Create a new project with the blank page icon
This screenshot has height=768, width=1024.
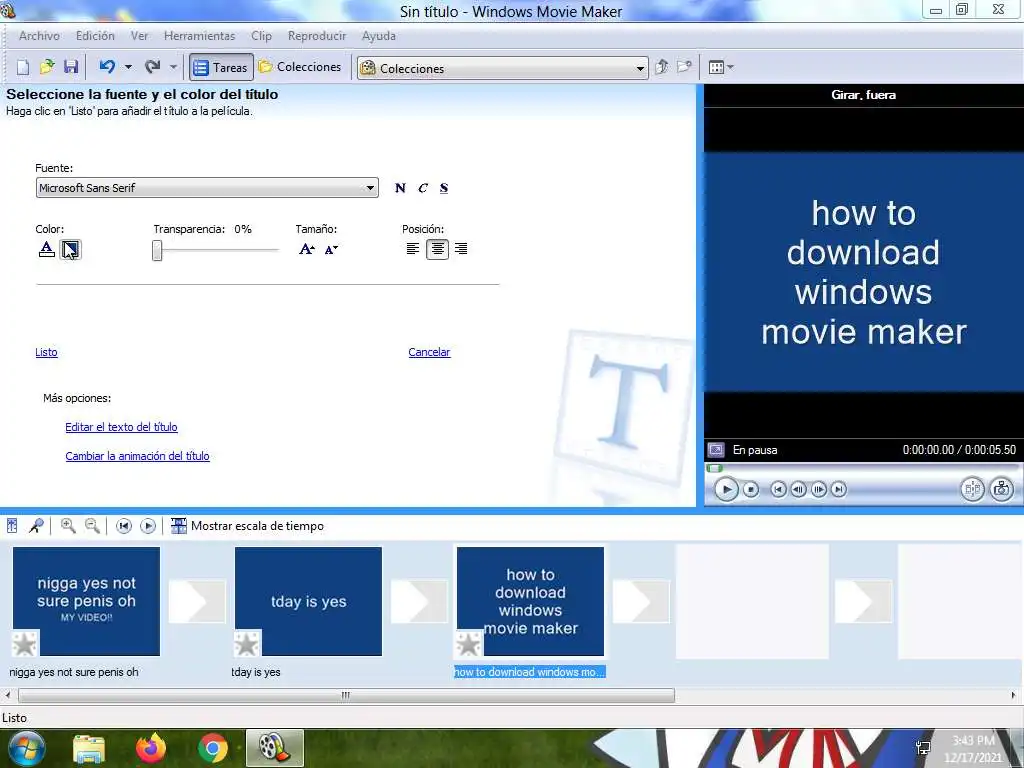click(x=23, y=67)
